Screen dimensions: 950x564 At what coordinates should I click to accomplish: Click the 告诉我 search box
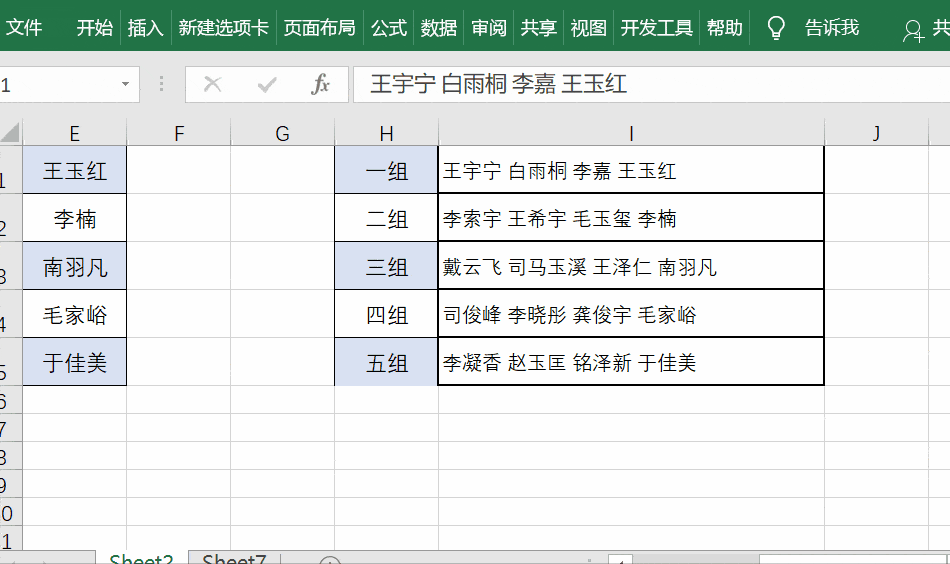click(x=831, y=28)
